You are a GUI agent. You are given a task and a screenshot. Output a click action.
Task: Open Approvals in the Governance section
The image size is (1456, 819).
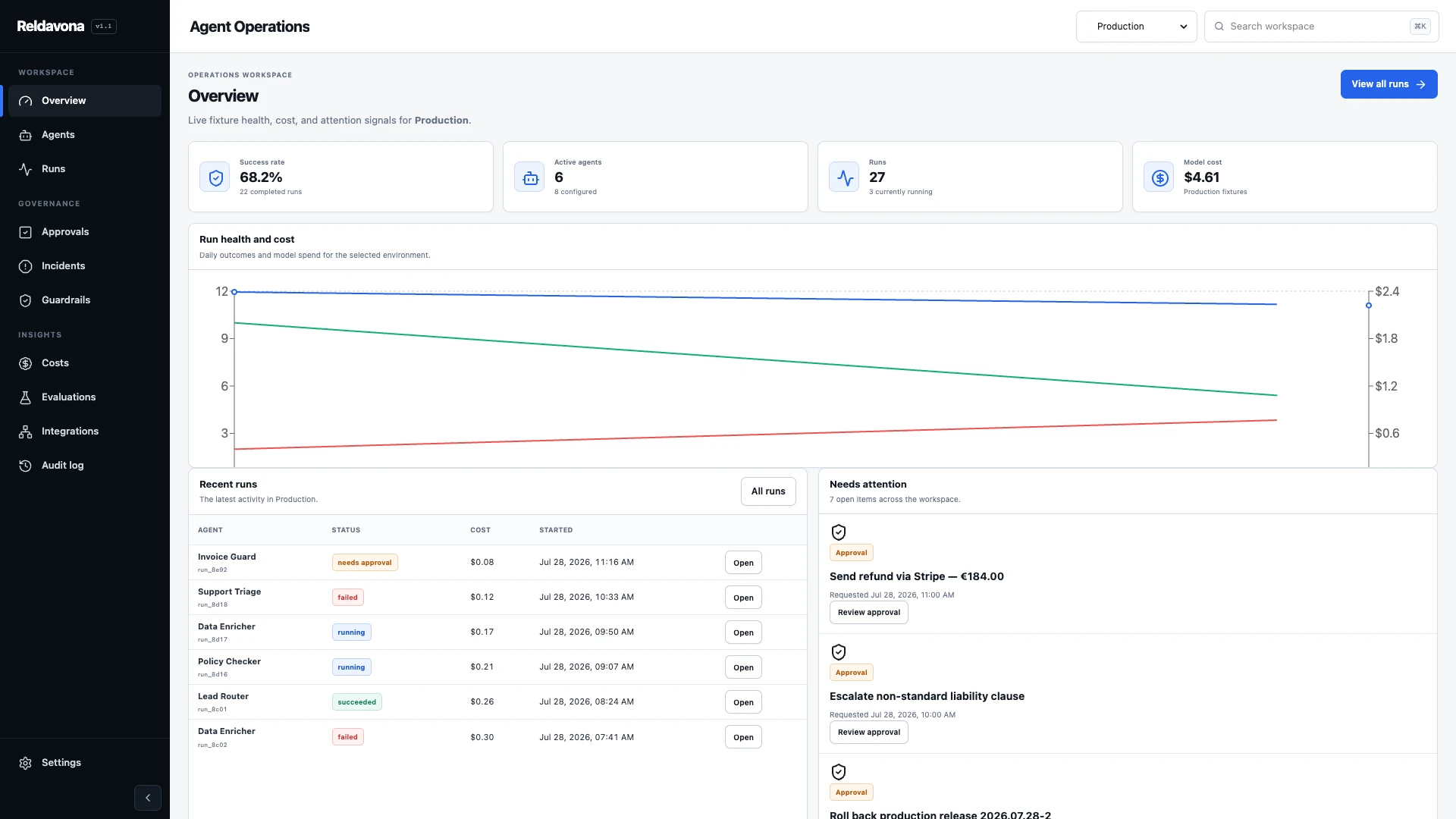click(x=85, y=232)
